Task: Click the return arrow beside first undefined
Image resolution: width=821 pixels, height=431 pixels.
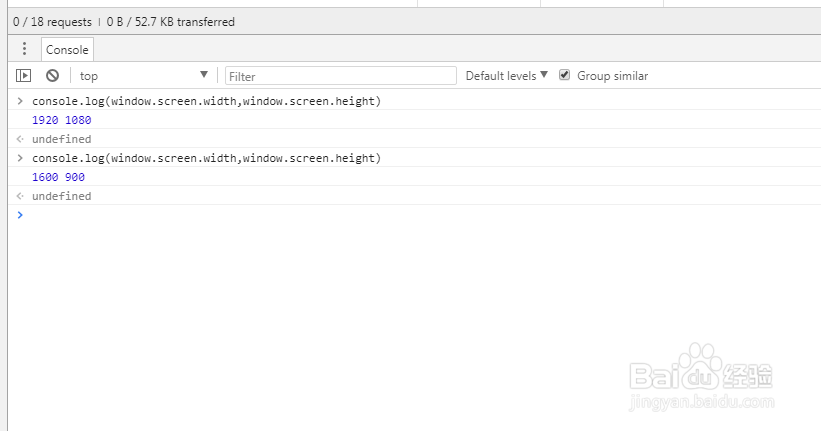Action: [x=19, y=139]
